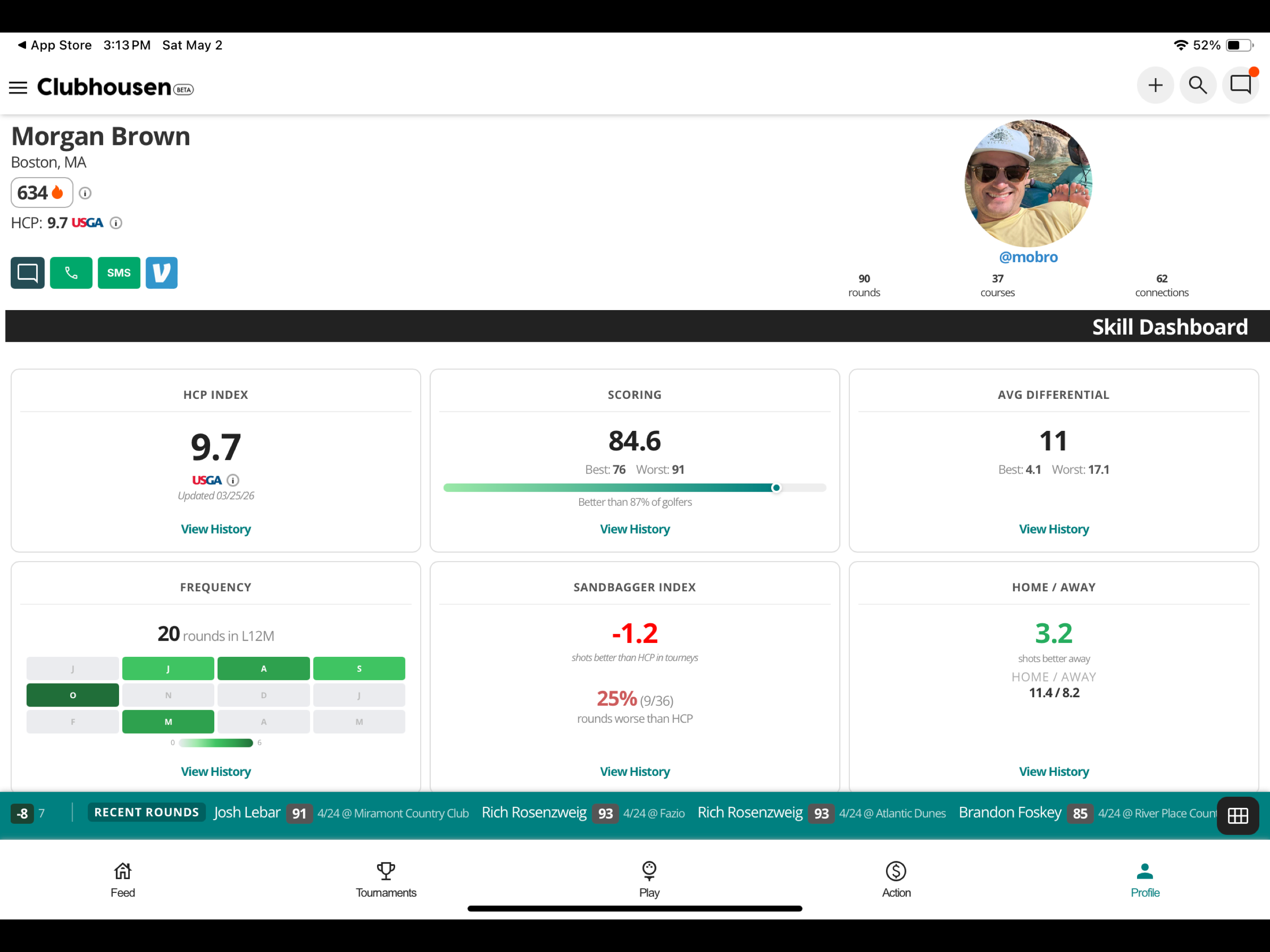Screen dimensions: 1270x952
Task: Tap the Clubhousen logo
Action: [115, 87]
